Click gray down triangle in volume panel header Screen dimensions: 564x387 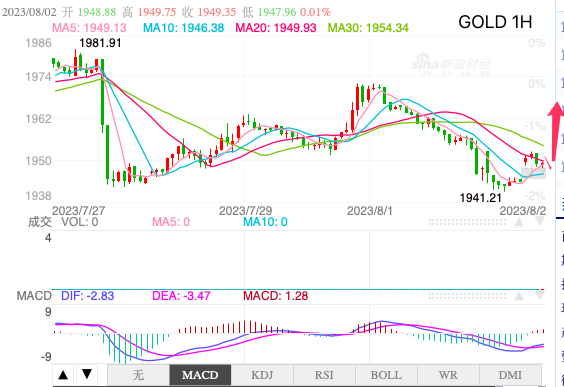point(540,222)
